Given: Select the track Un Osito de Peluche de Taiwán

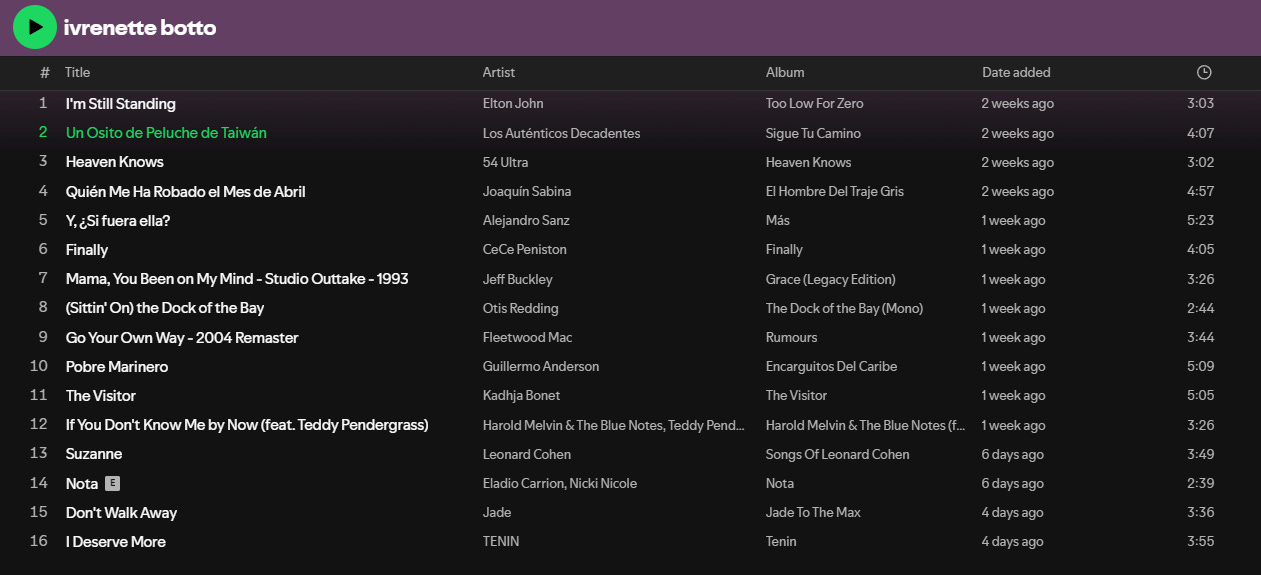Looking at the screenshot, I should (x=166, y=133).
